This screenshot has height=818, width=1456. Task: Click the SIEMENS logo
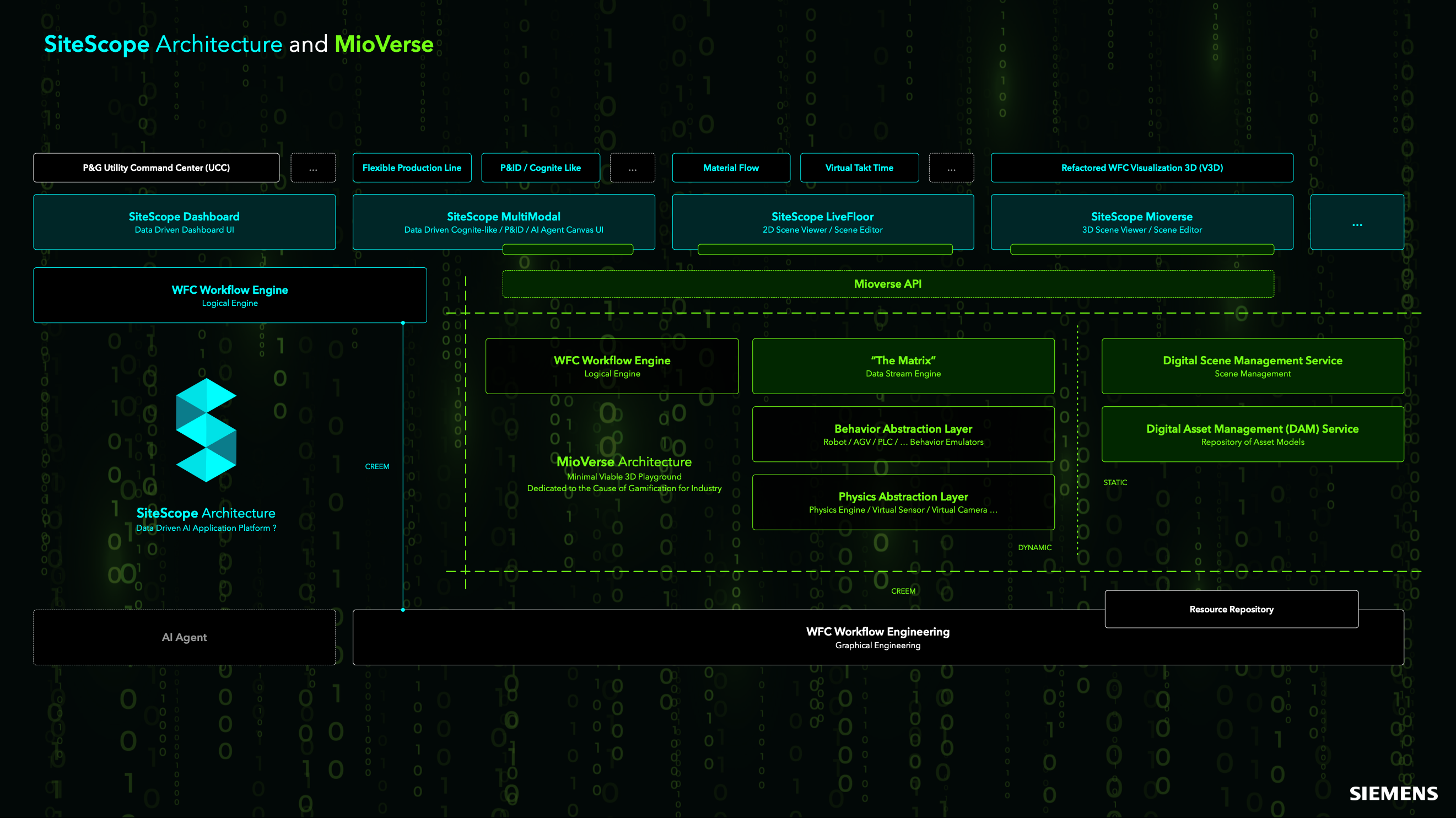[x=1393, y=793]
